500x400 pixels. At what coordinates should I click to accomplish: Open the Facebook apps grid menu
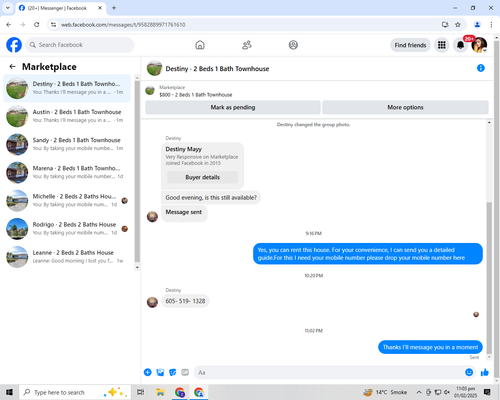coord(442,45)
